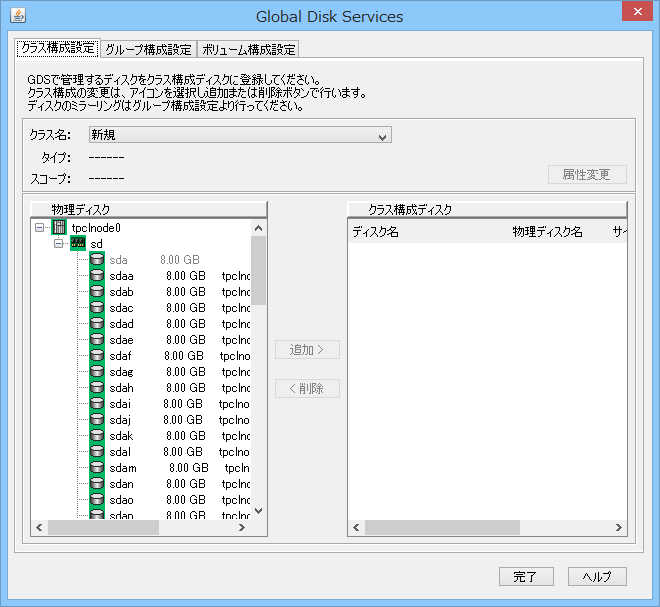
Task: Click the 属性変更 button
Action: [x=587, y=174]
